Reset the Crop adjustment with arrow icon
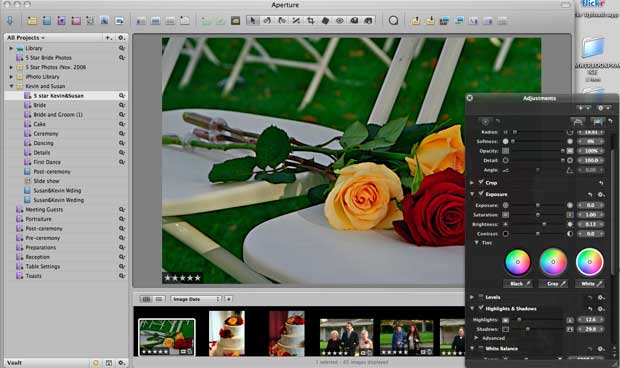This screenshot has width=620, height=368. pos(601,183)
